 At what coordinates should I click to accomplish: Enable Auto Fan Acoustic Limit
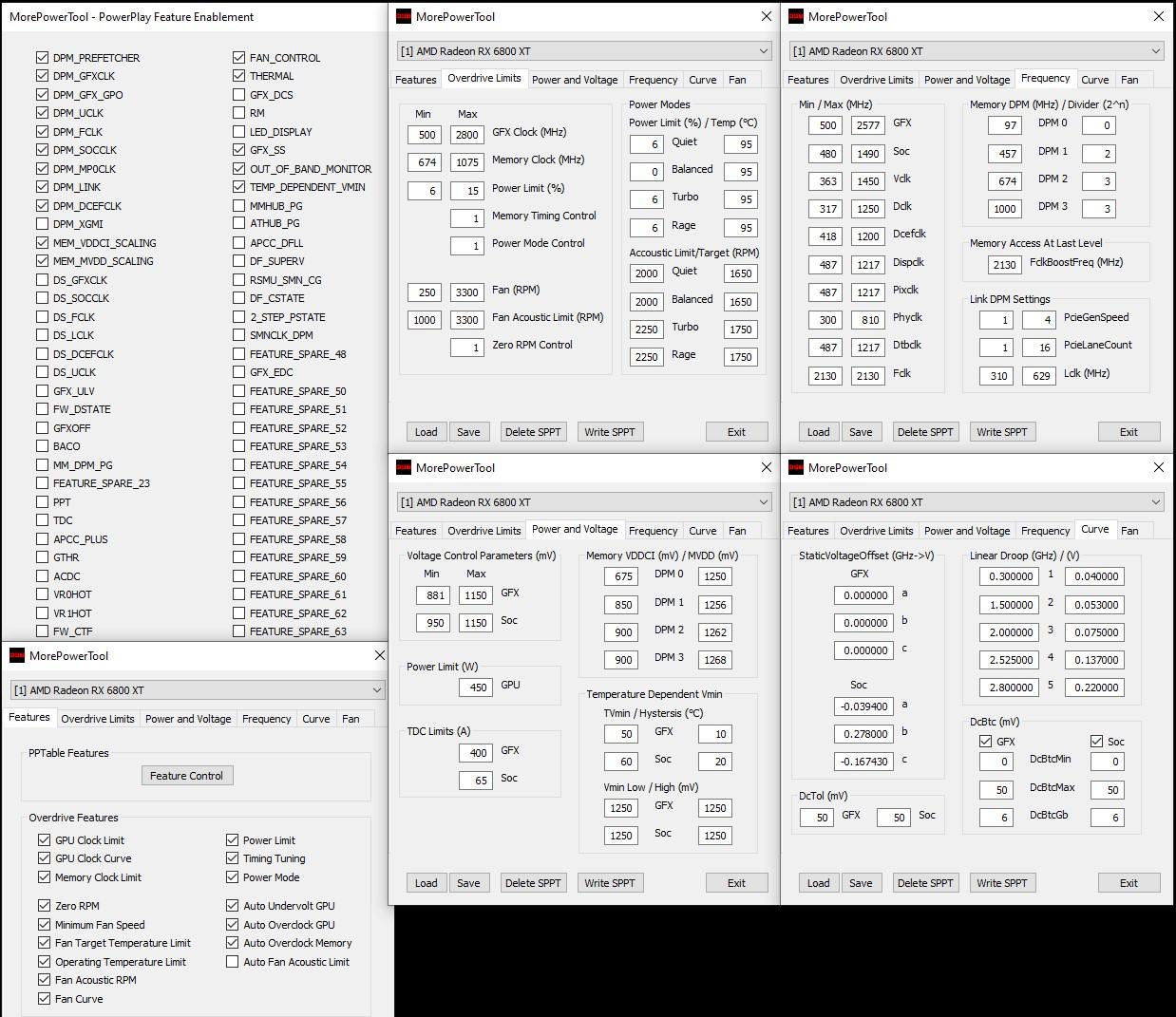pos(232,962)
